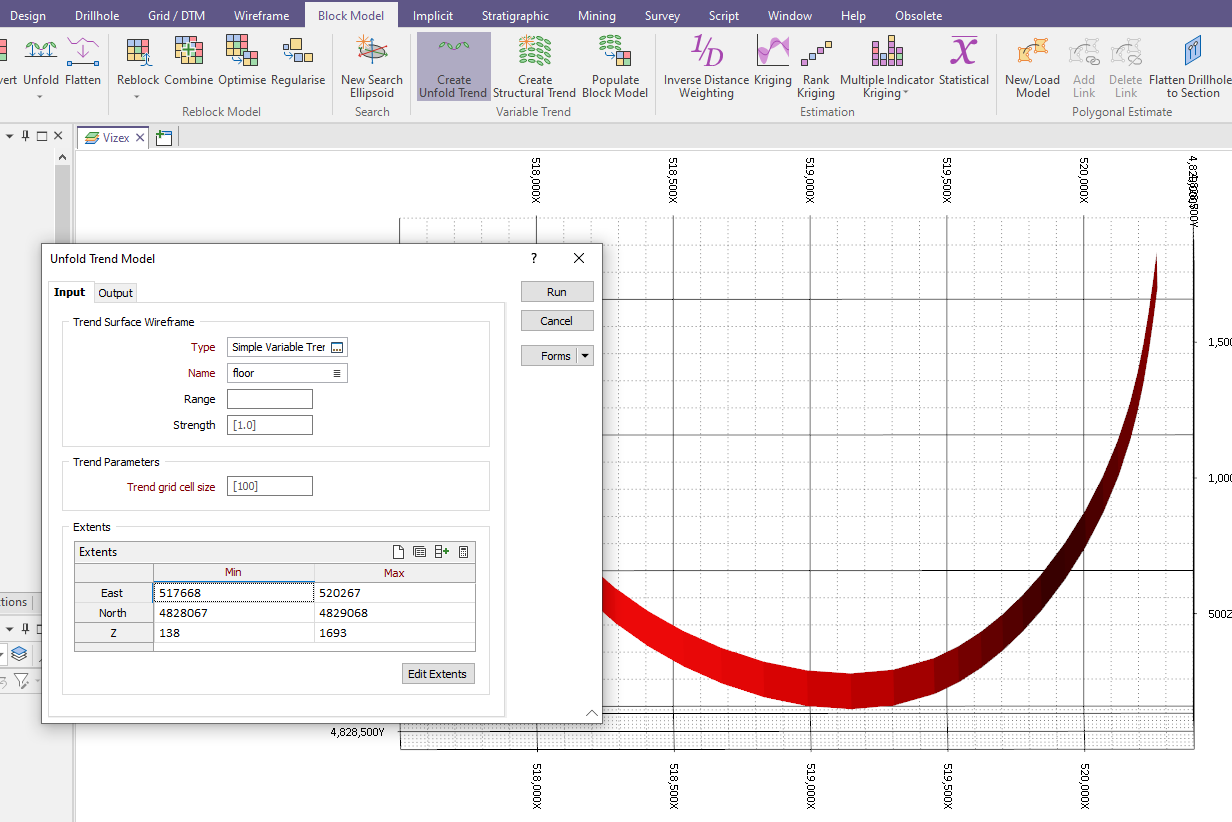Screen dimensions: 1232x822
Task: Switch to the Output tab
Action: (115, 292)
